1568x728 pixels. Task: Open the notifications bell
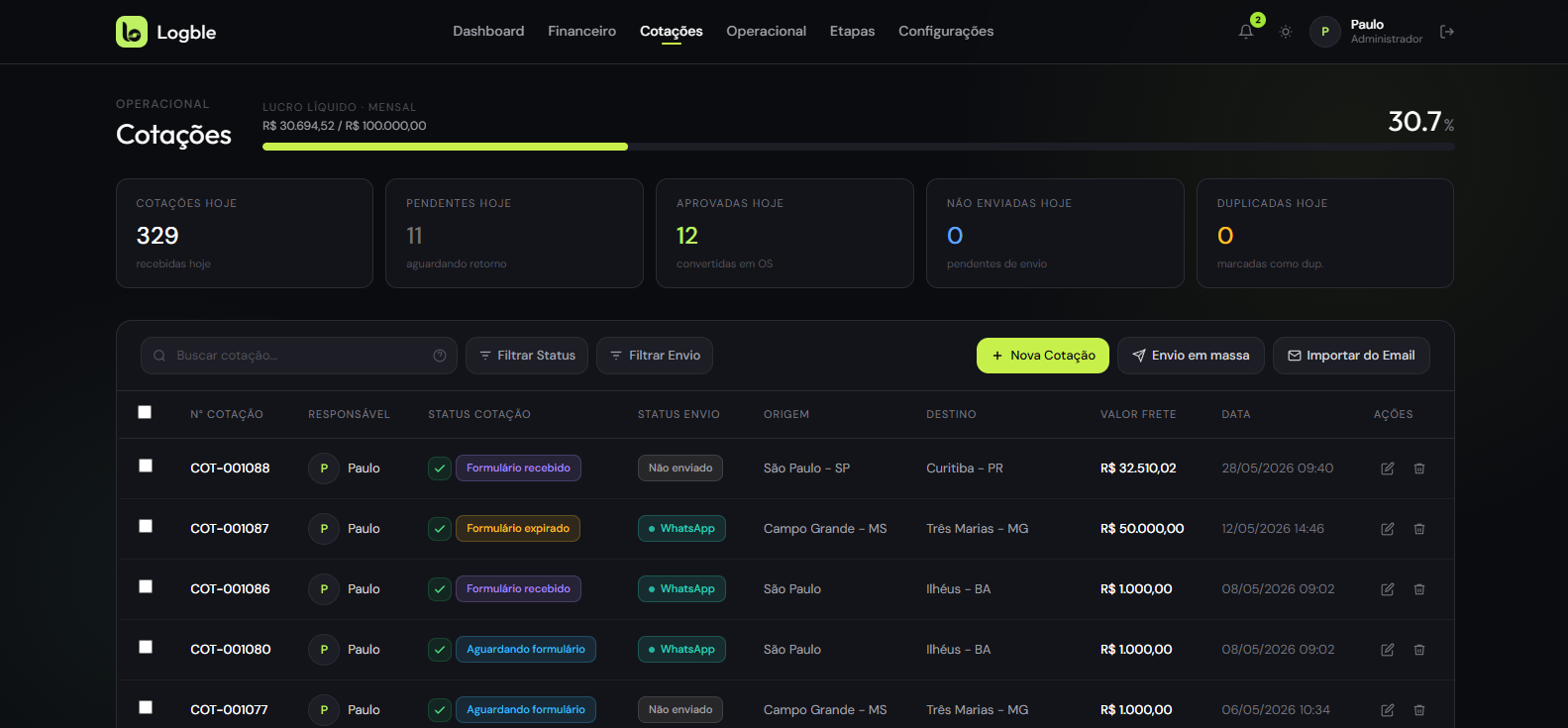(1246, 32)
